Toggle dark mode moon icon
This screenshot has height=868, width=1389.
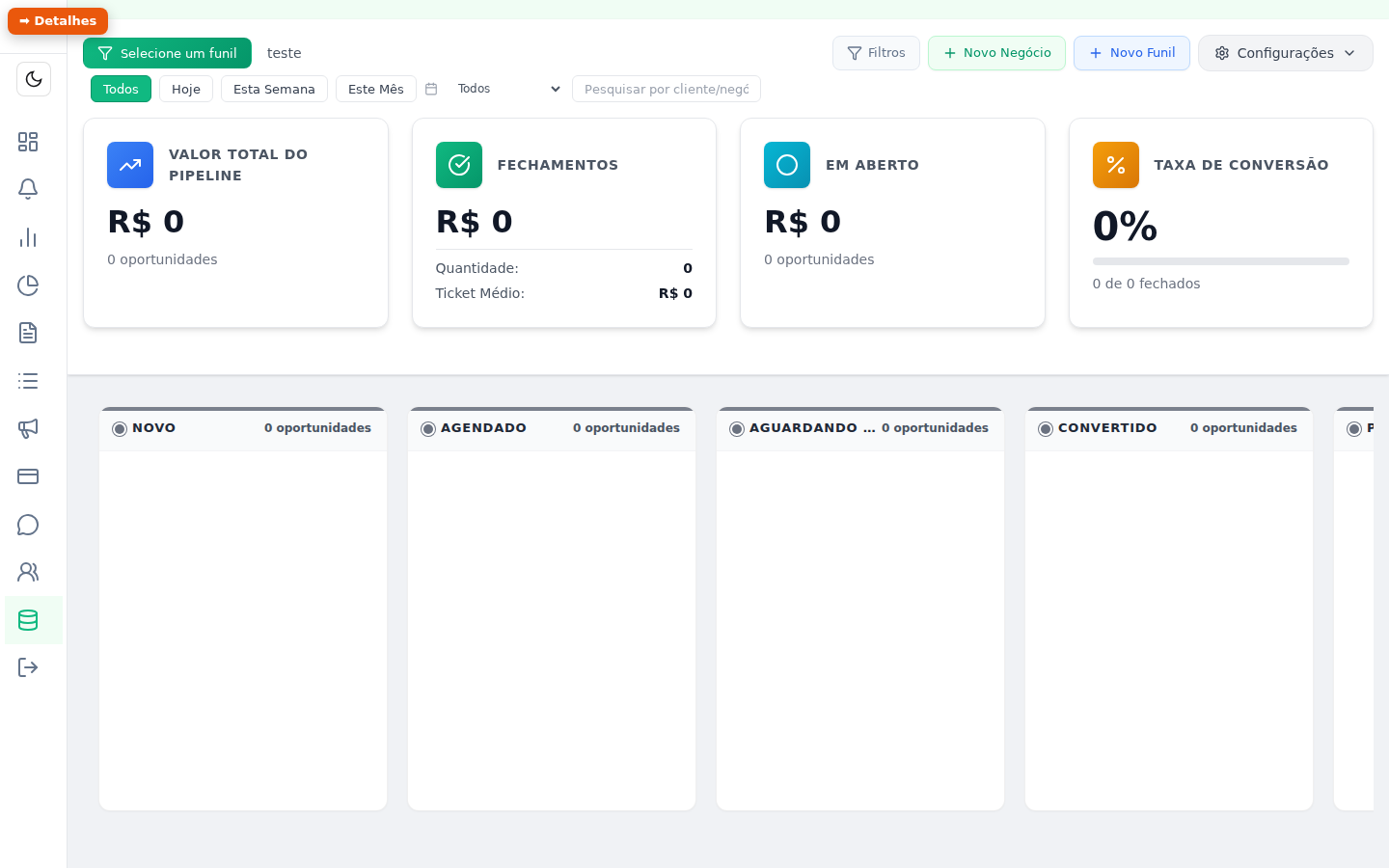pyautogui.click(x=34, y=79)
